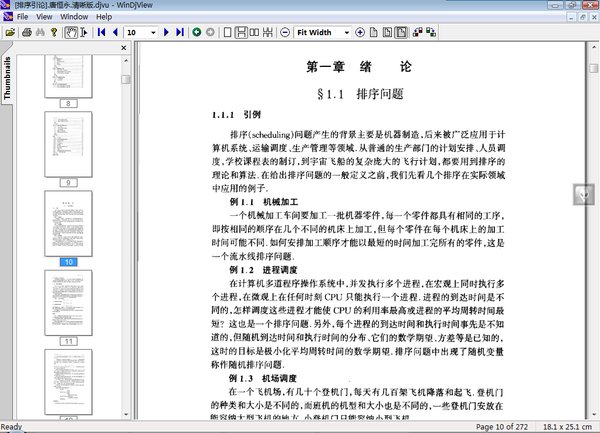600x433 pixels.
Task: Click the chapter title "第一章 绪 论"
Action: (x=359, y=67)
